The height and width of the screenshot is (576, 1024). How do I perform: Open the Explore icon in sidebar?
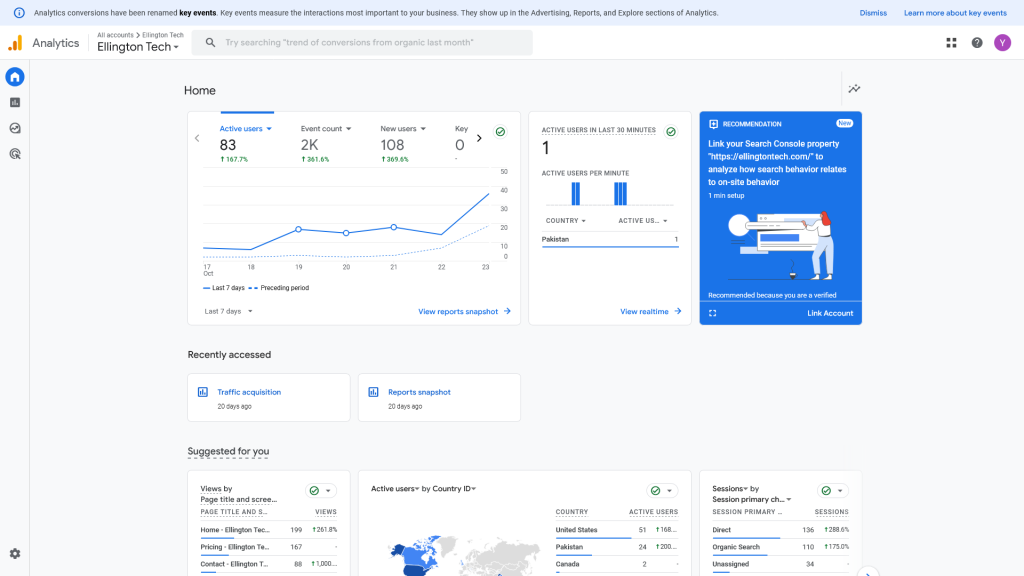pyautogui.click(x=15, y=128)
